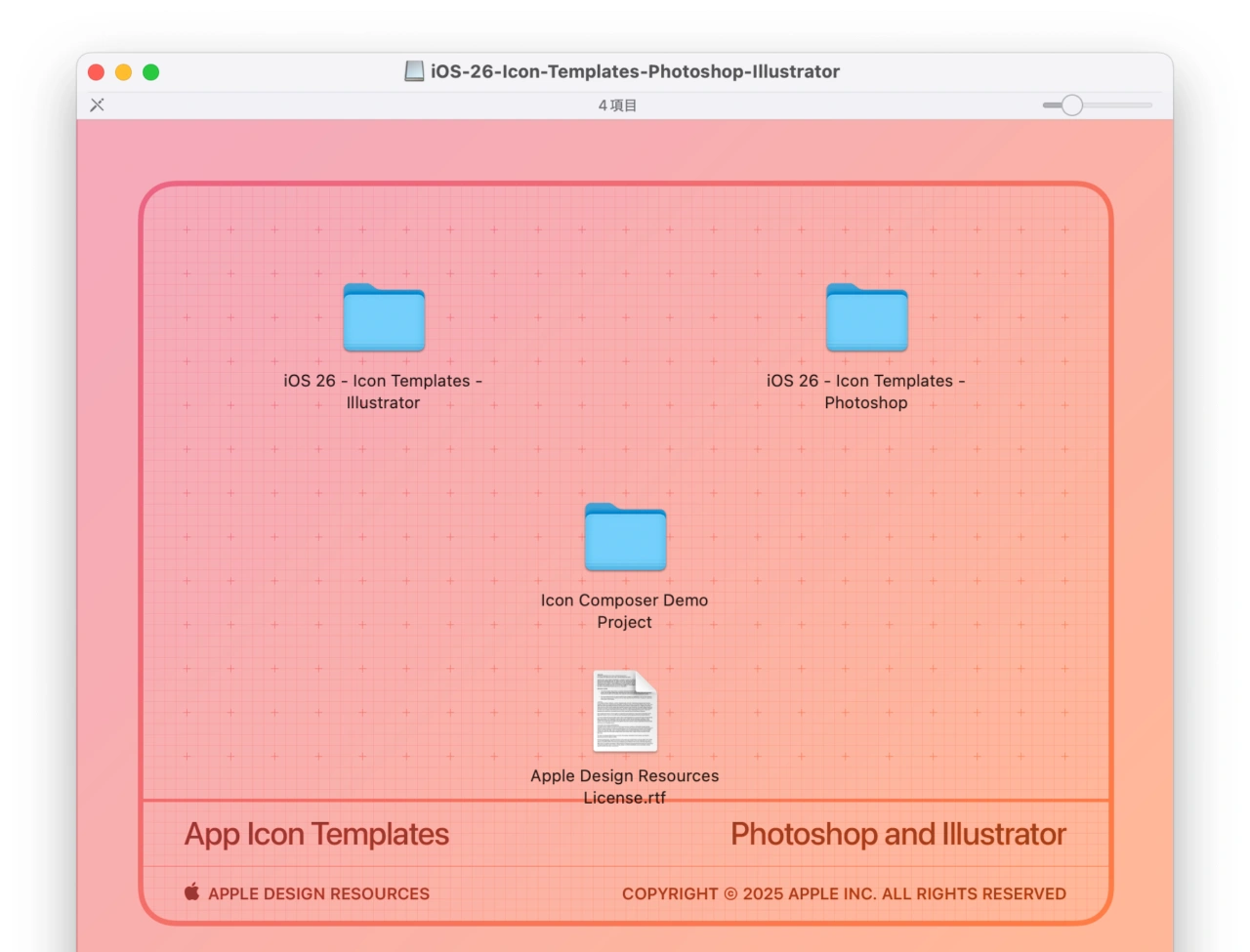
Task: Select the Apple Design Resources License.rtf document icon
Action: pyautogui.click(x=625, y=711)
